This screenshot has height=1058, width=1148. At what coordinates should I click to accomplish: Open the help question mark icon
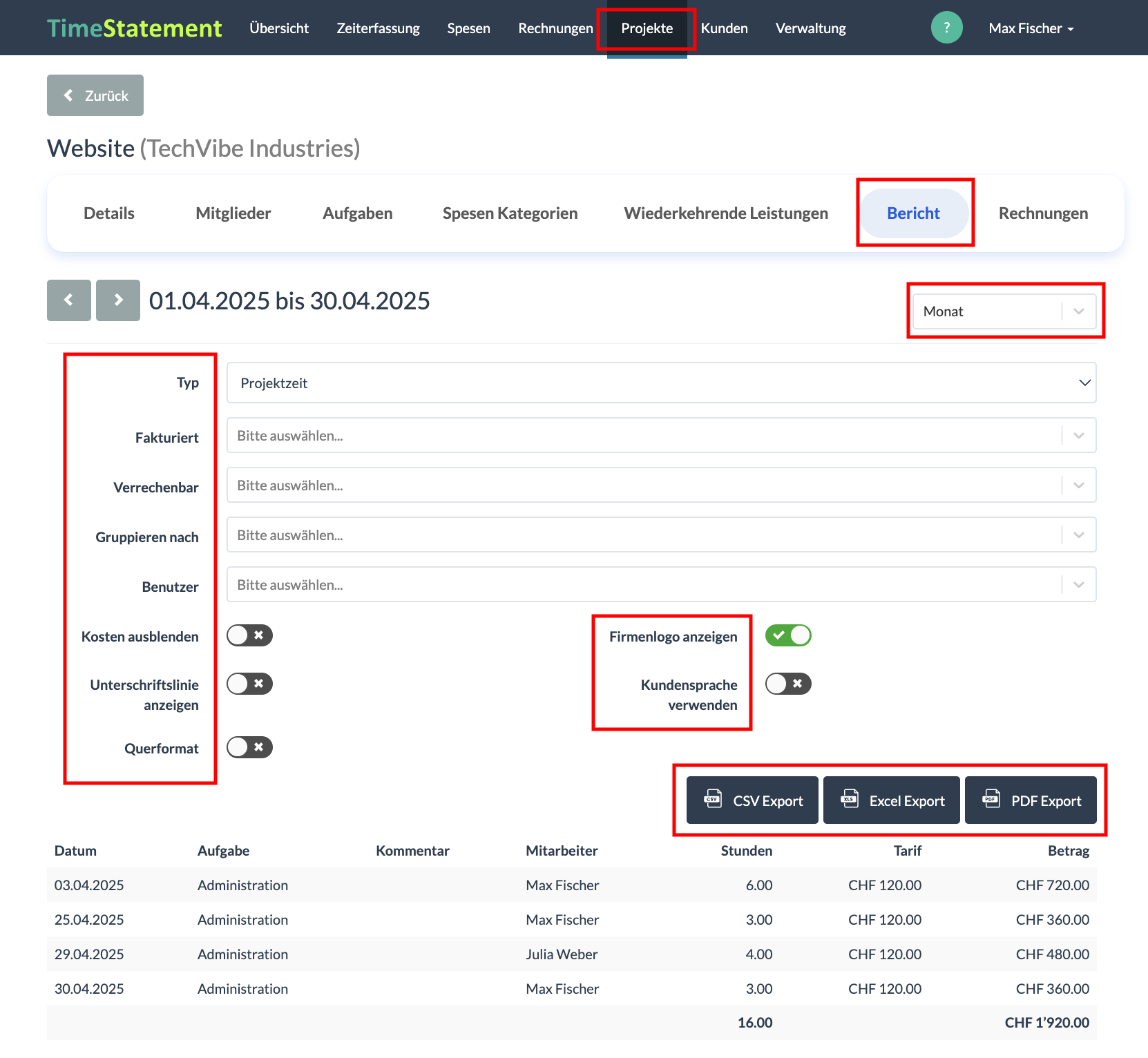point(946,28)
